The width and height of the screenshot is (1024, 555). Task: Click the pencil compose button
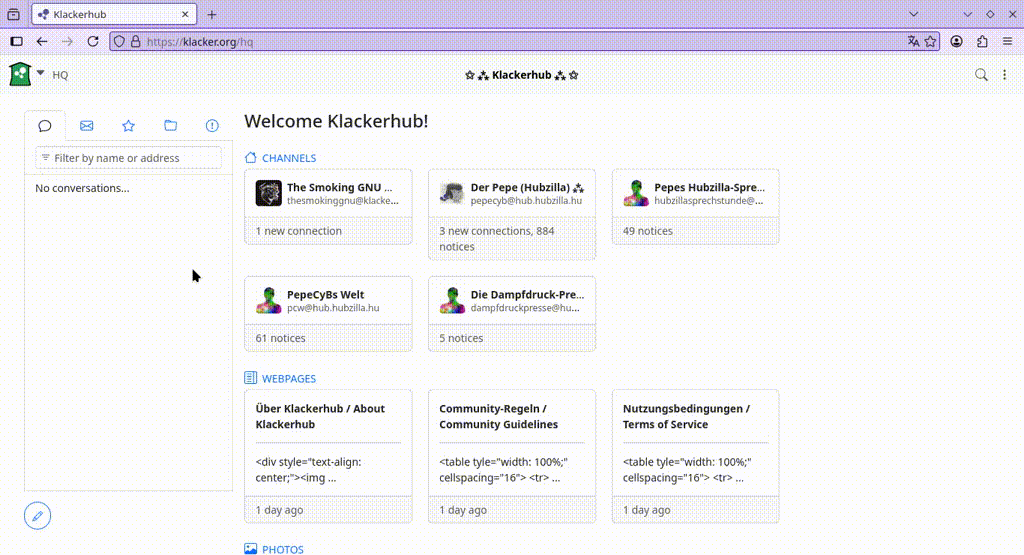click(38, 516)
